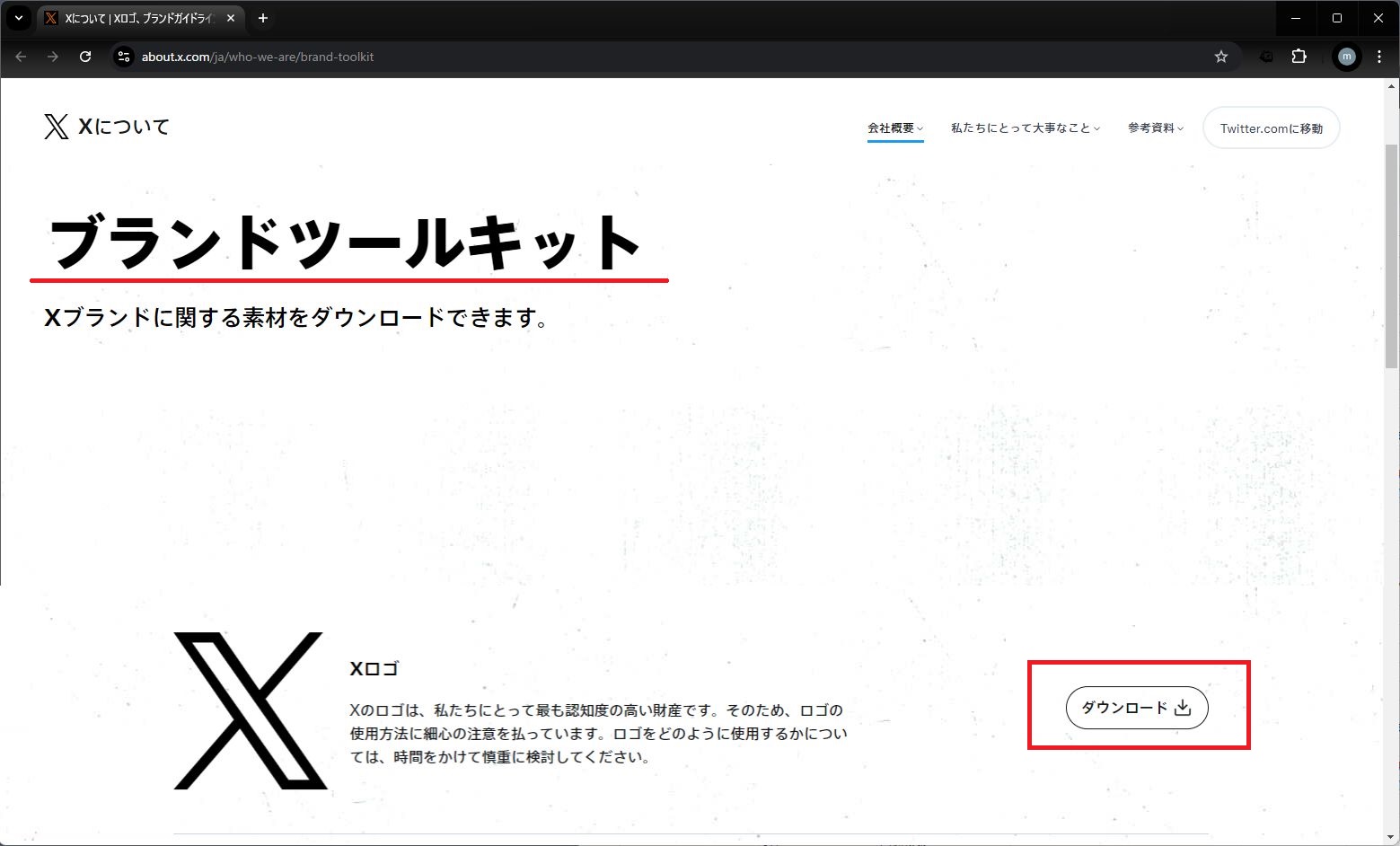1400x846 pixels.
Task: Click the X logo in the site header
Action: pyautogui.click(x=56, y=127)
